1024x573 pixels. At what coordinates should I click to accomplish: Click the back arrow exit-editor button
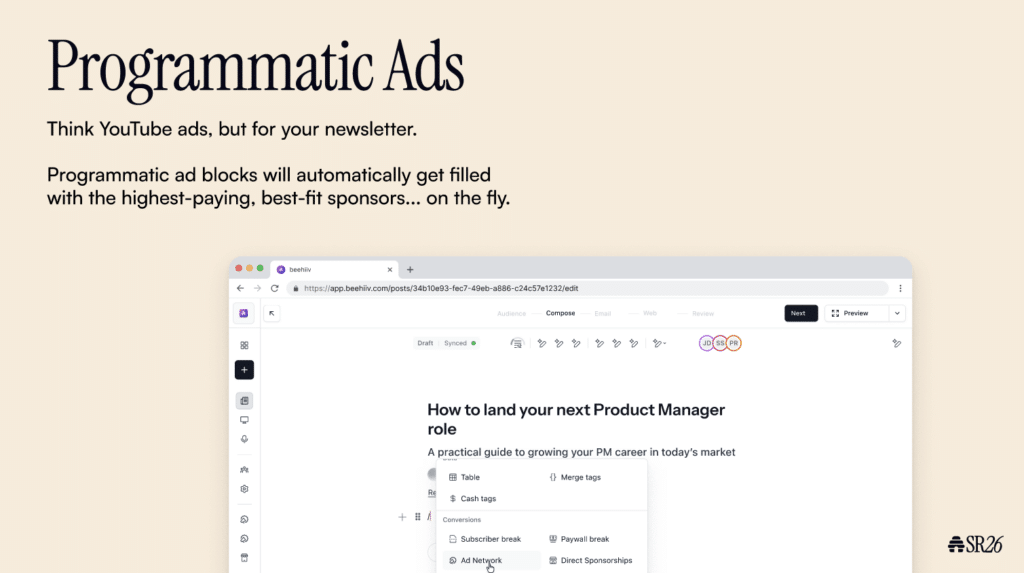[x=272, y=314]
